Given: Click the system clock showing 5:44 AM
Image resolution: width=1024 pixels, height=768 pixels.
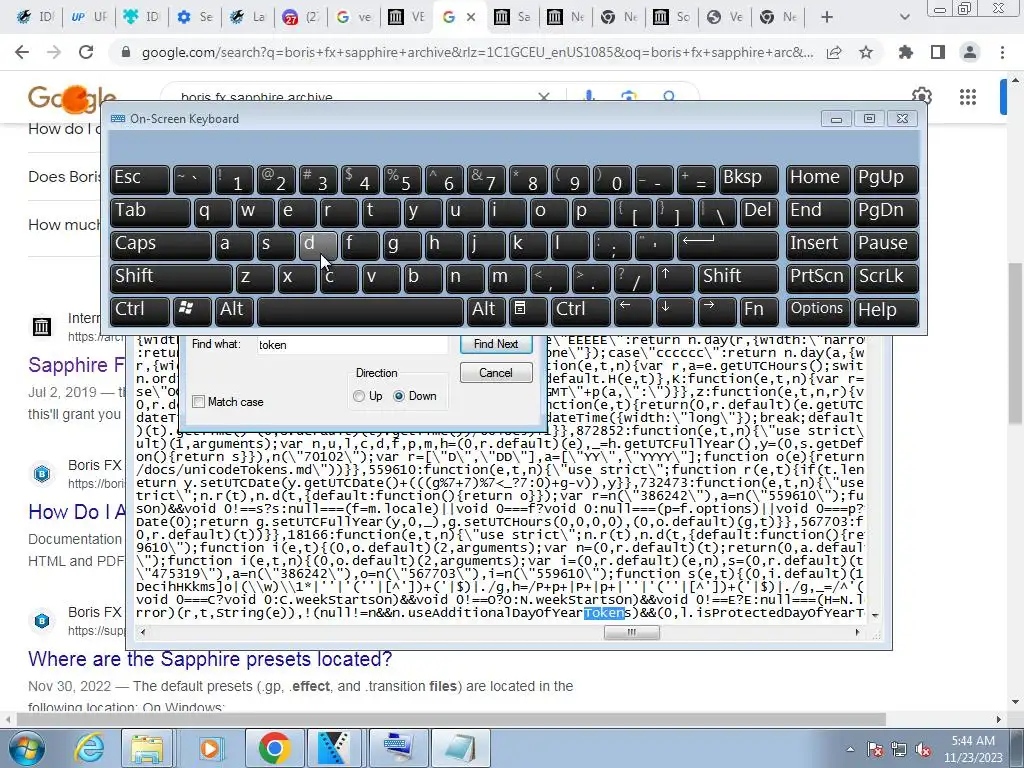Looking at the screenshot, I should [x=972, y=749].
